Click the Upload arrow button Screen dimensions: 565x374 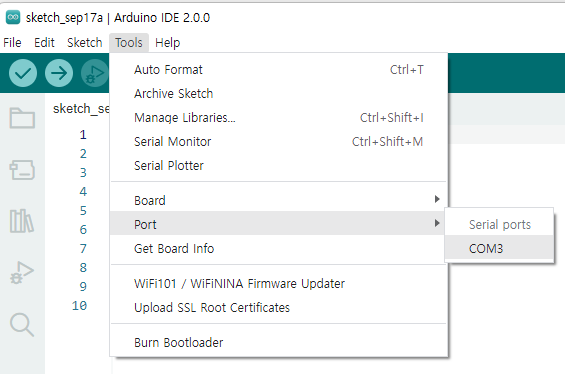coord(59,73)
